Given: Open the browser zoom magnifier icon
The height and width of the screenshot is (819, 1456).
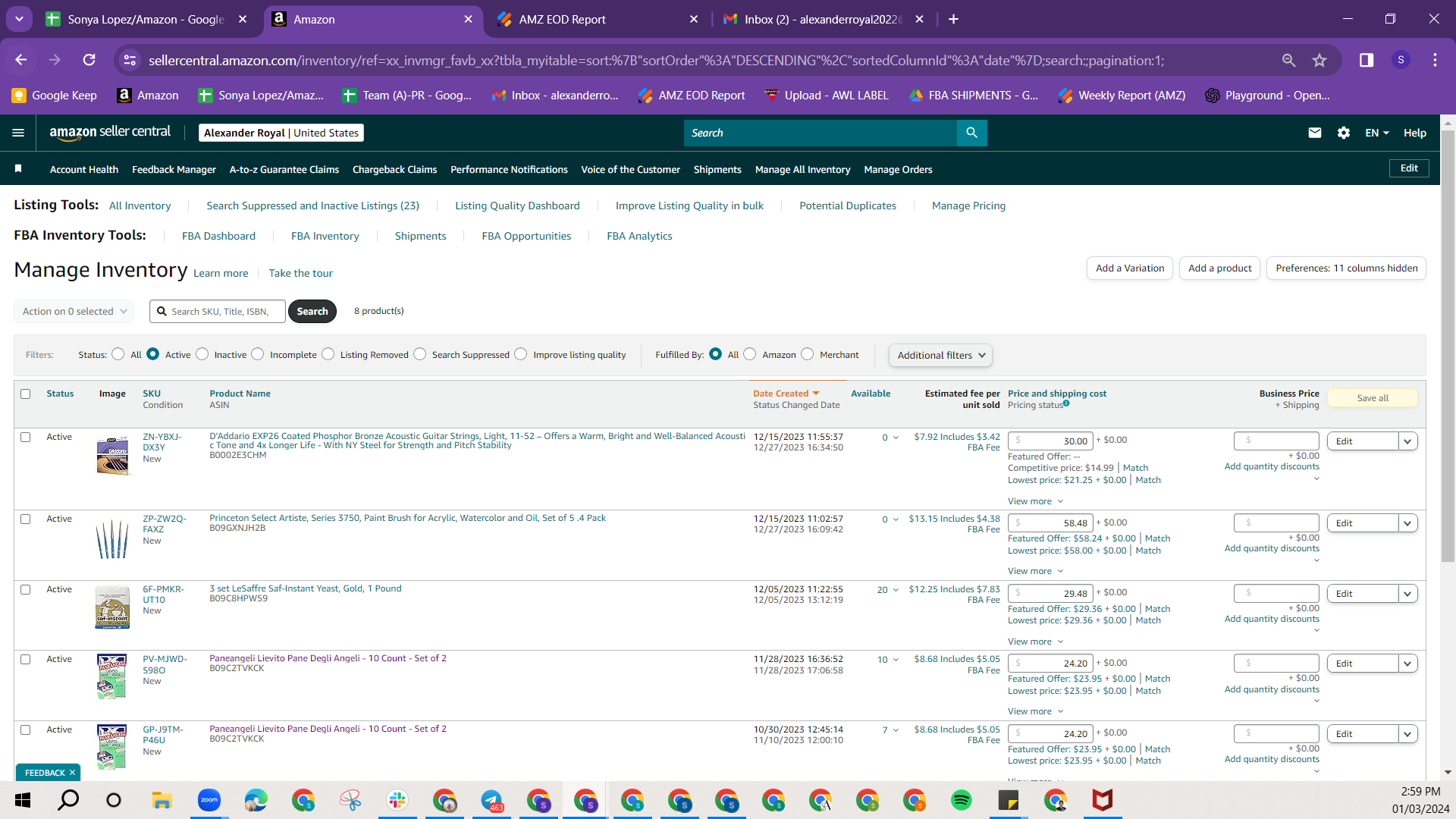Looking at the screenshot, I should pos(1288,60).
